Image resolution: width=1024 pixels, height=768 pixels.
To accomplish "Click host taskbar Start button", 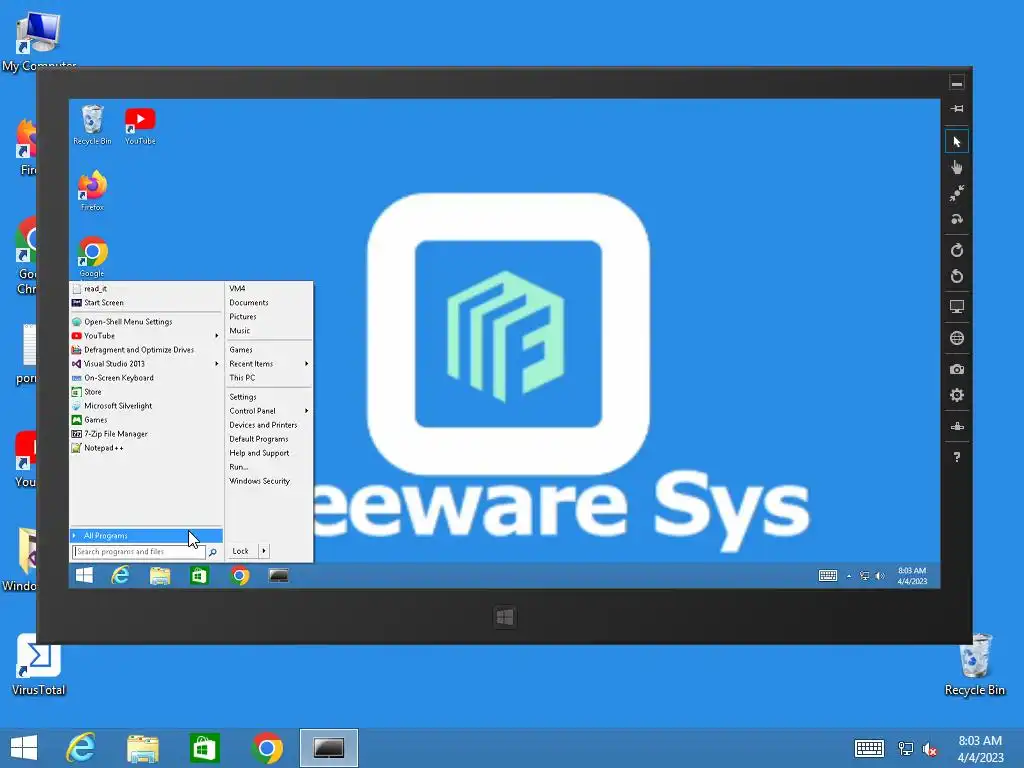I will pos(24,748).
